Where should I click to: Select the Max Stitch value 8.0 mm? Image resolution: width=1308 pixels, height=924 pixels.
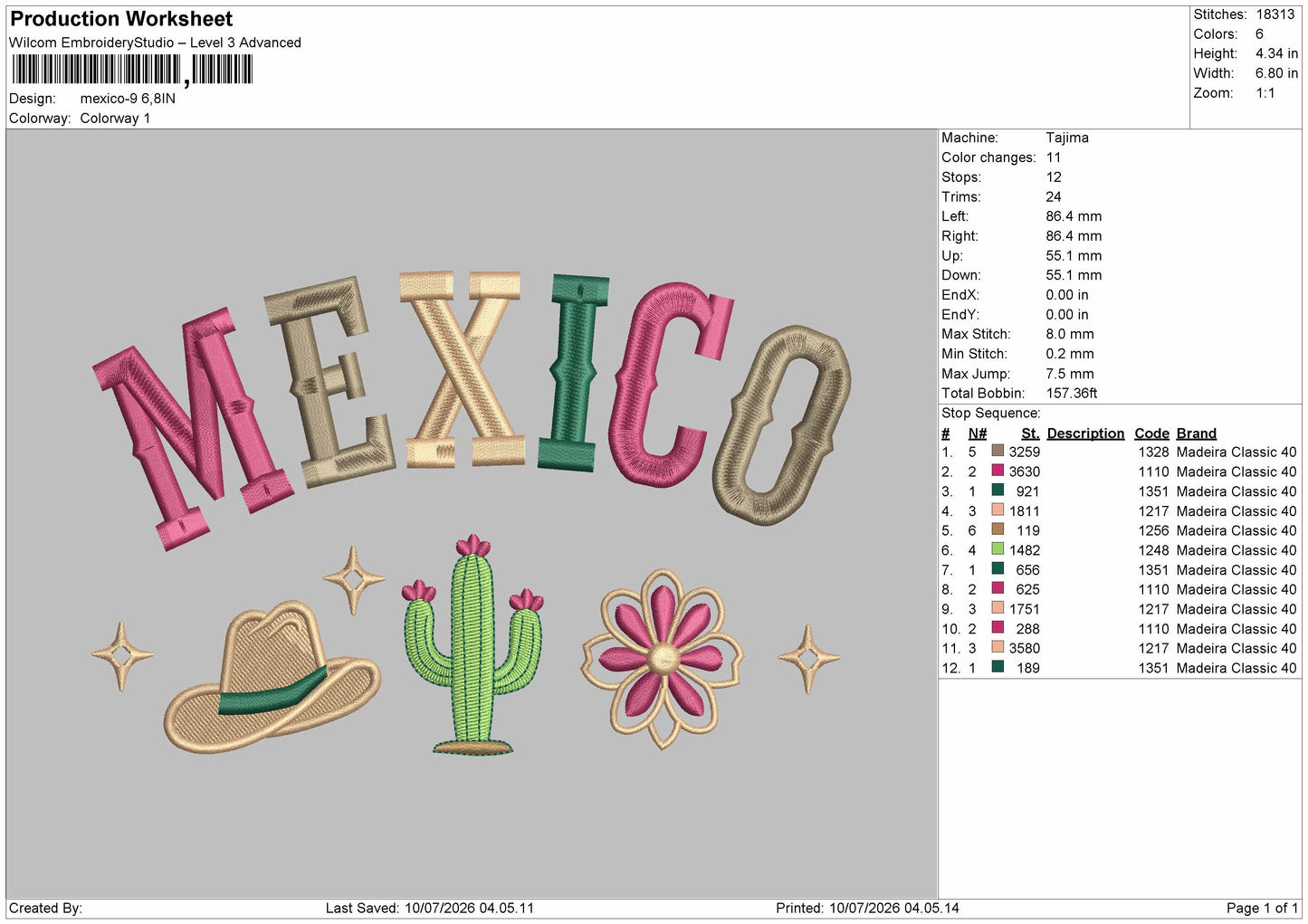coord(1070,334)
